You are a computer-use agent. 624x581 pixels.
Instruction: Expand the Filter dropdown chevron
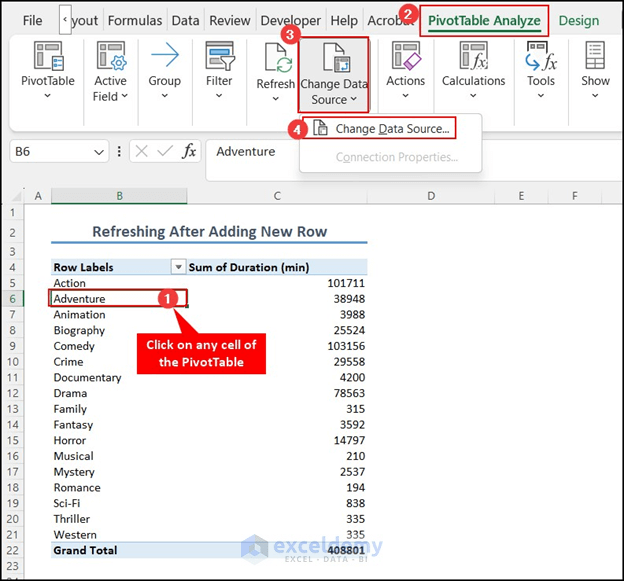[x=219, y=96]
